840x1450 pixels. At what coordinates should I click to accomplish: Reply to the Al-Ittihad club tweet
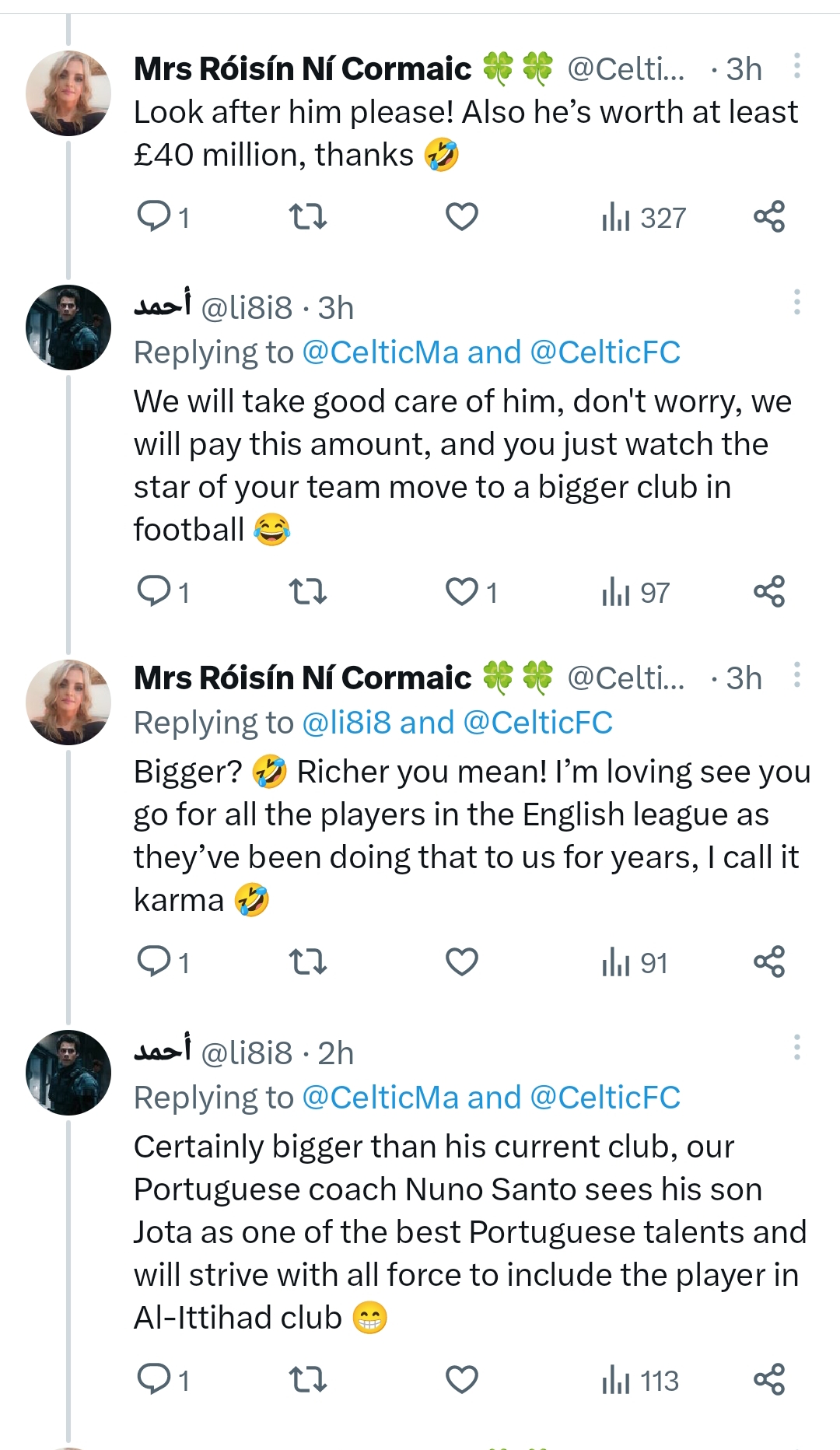(x=154, y=1379)
